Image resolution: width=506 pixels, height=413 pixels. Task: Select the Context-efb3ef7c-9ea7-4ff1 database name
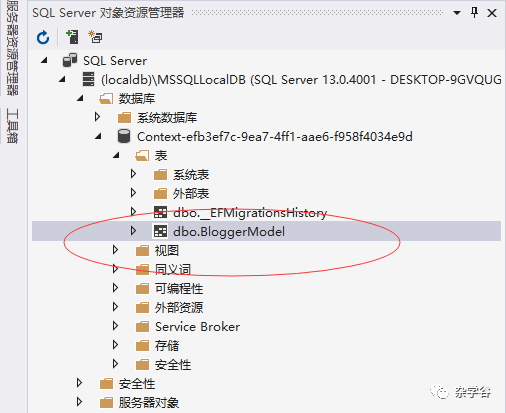[275, 137]
